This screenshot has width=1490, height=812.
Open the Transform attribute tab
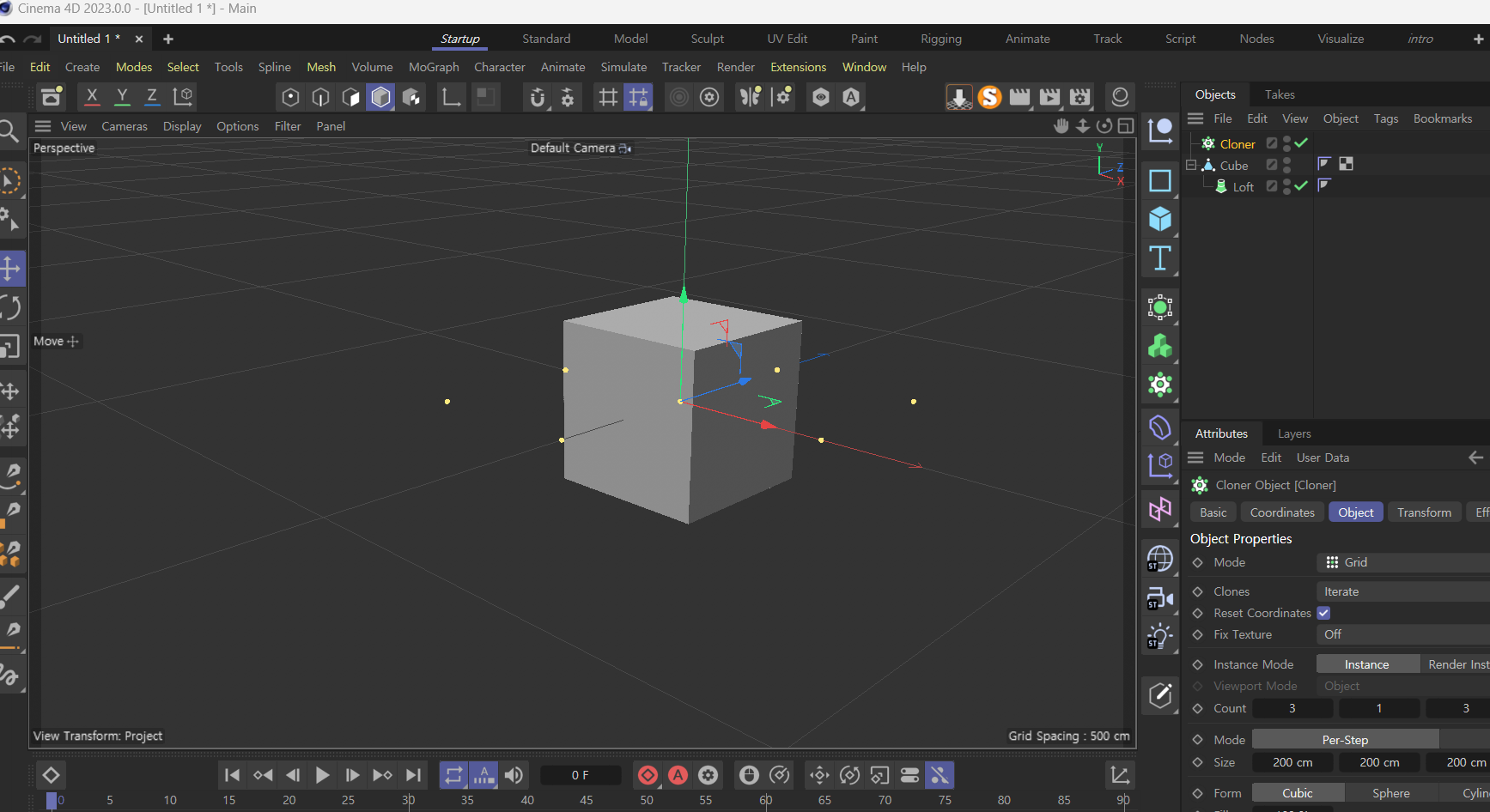[1424, 512]
